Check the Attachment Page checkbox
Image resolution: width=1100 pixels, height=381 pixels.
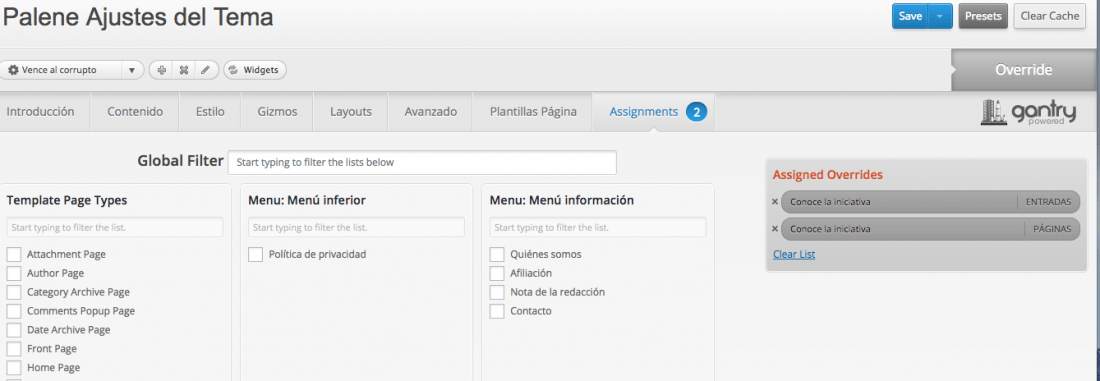coord(14,255)
